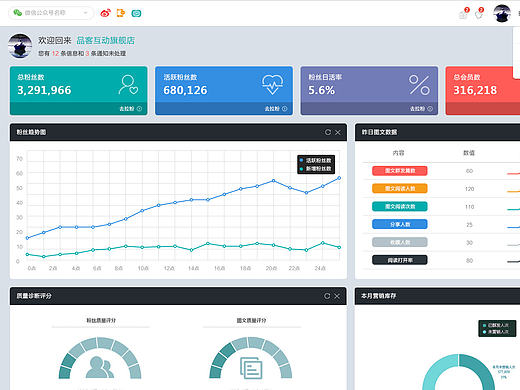
Task: Click the fans quality gauge people icon
Action: tap(99, 367)
